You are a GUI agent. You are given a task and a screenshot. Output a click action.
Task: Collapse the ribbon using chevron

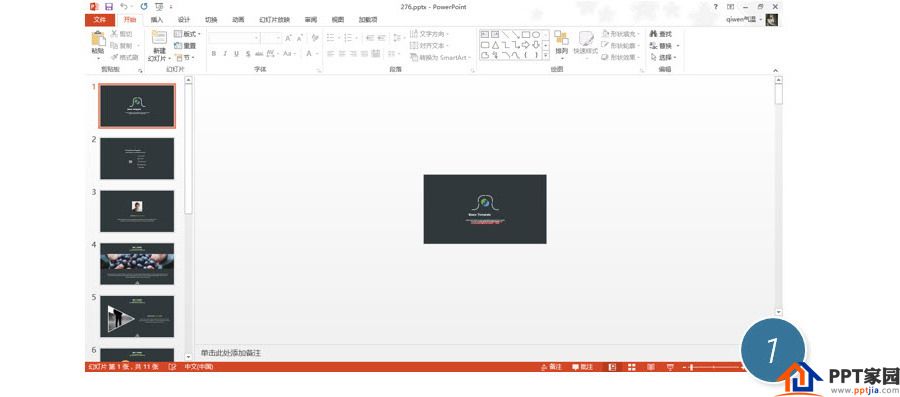[775, 70]
